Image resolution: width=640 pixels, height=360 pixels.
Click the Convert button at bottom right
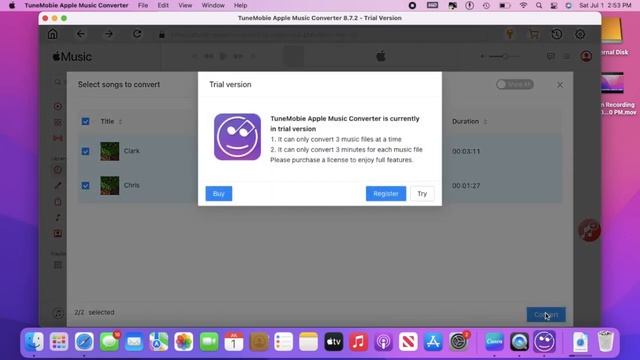click(x=546, y=315)
